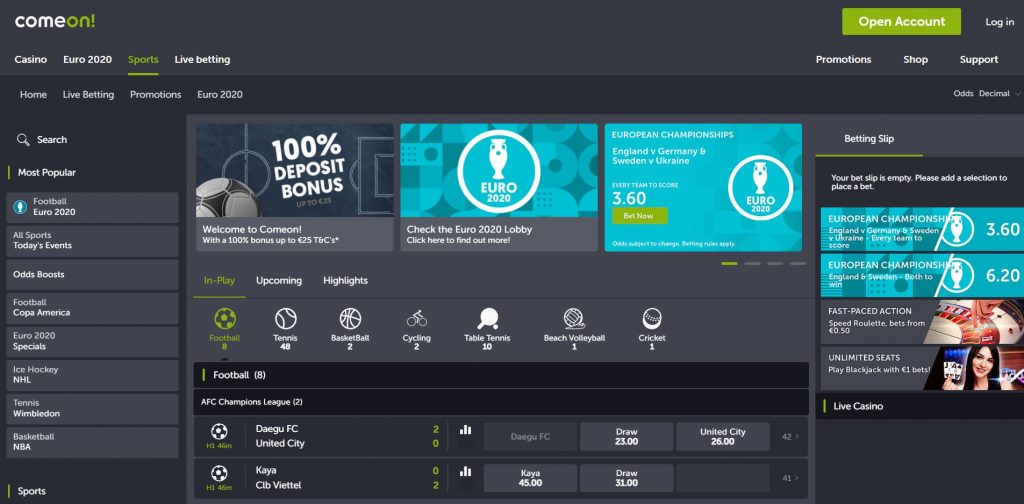Open the Search magnifier in sidebar
1024x504 pixels.
pos(24,140)
